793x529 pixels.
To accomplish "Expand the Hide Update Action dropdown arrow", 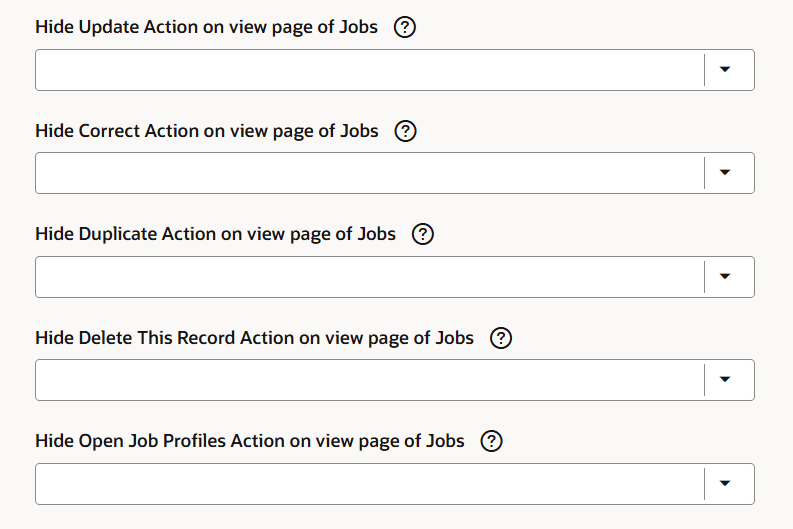I will pos(726,70).
